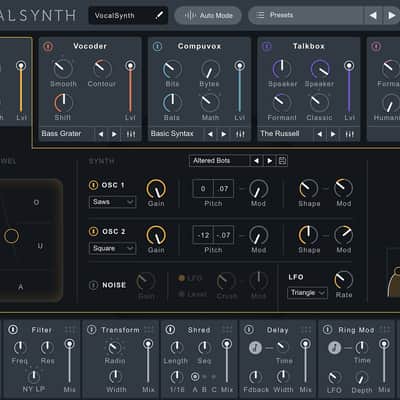Click the Talkbox Lvl slider

pyautogui.click(x=349, y=87)
